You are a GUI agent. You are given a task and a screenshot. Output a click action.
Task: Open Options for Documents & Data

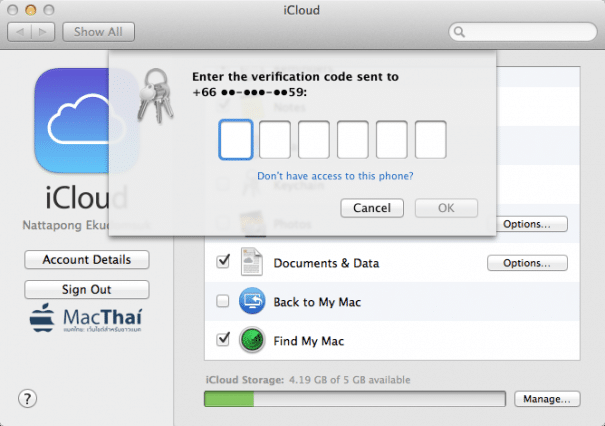pyautogui.click(x=527, y=263)
